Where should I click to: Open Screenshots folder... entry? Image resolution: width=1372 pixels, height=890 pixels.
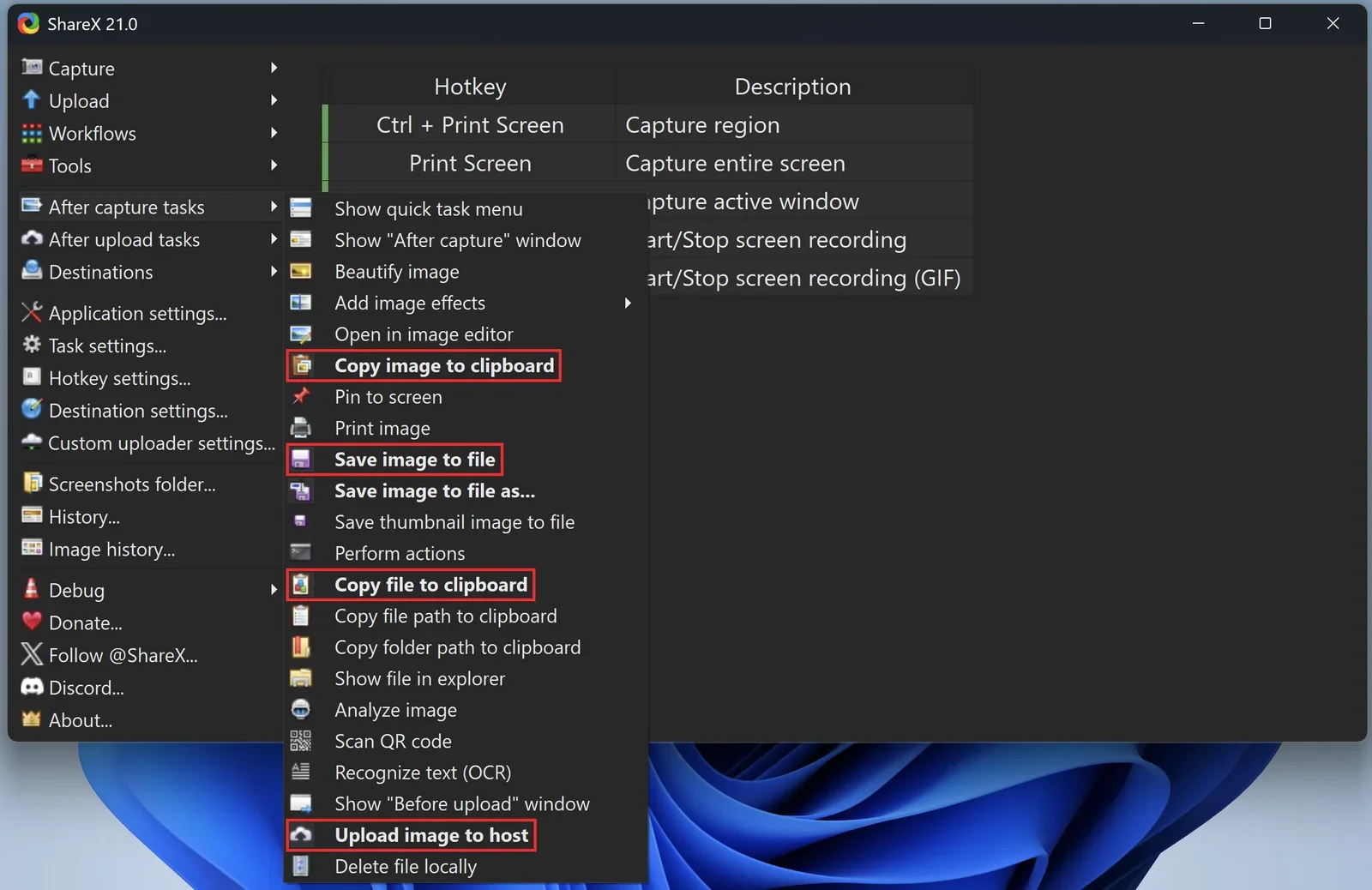coord(151,484)
